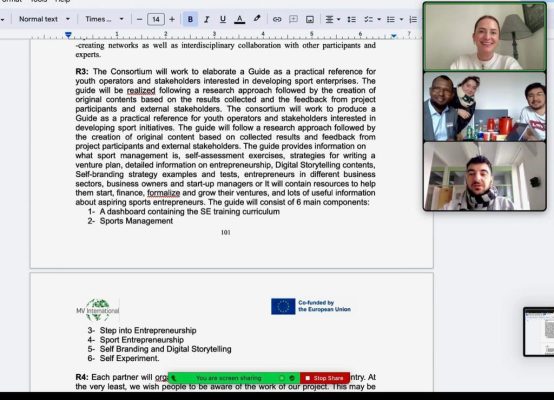Click the bulleted list icon
The height and width of the screenshot is (400, 554).
click(391, 19)
